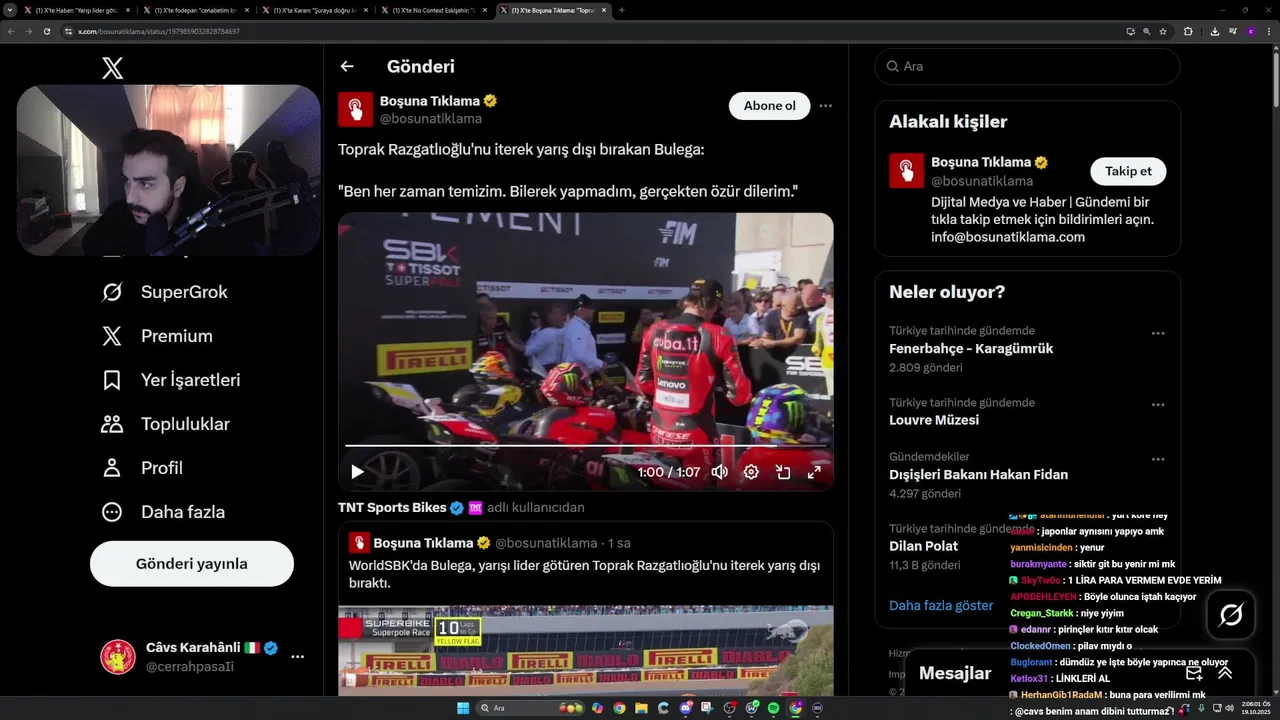Toggle picture-in-picture for the video

click(783, 472)
